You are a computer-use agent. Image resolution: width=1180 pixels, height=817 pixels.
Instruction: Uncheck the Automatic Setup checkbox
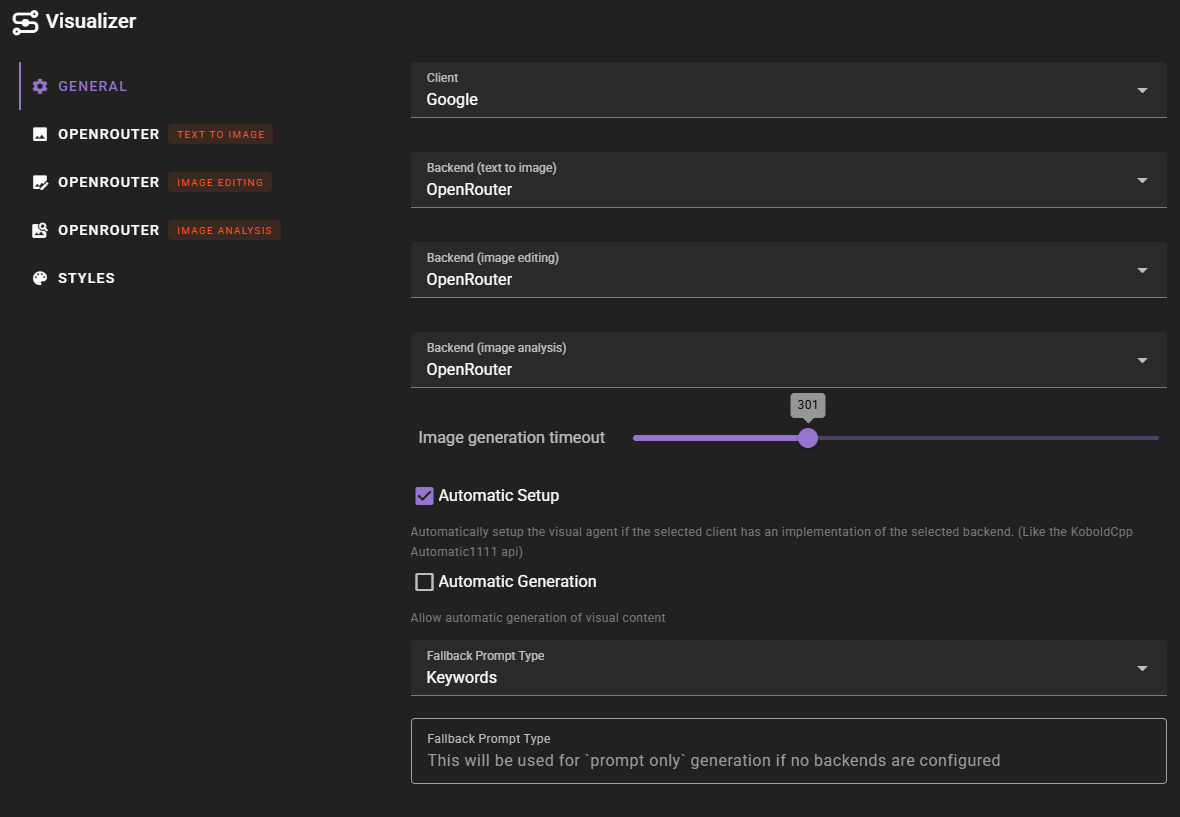click(424, 495)
